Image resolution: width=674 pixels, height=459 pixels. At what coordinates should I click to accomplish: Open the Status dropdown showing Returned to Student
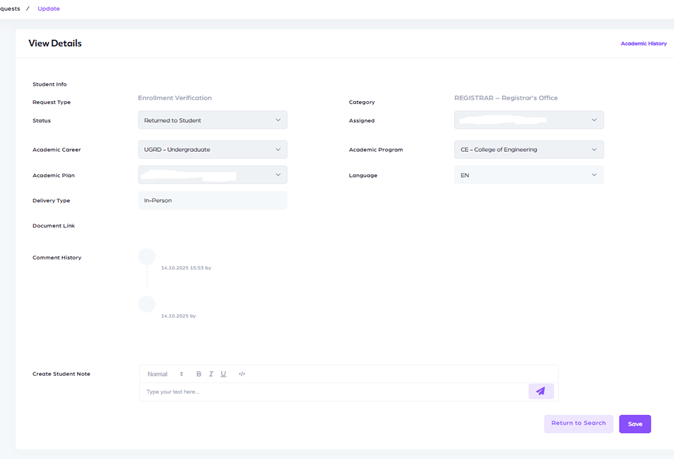[x=212, y=120]
